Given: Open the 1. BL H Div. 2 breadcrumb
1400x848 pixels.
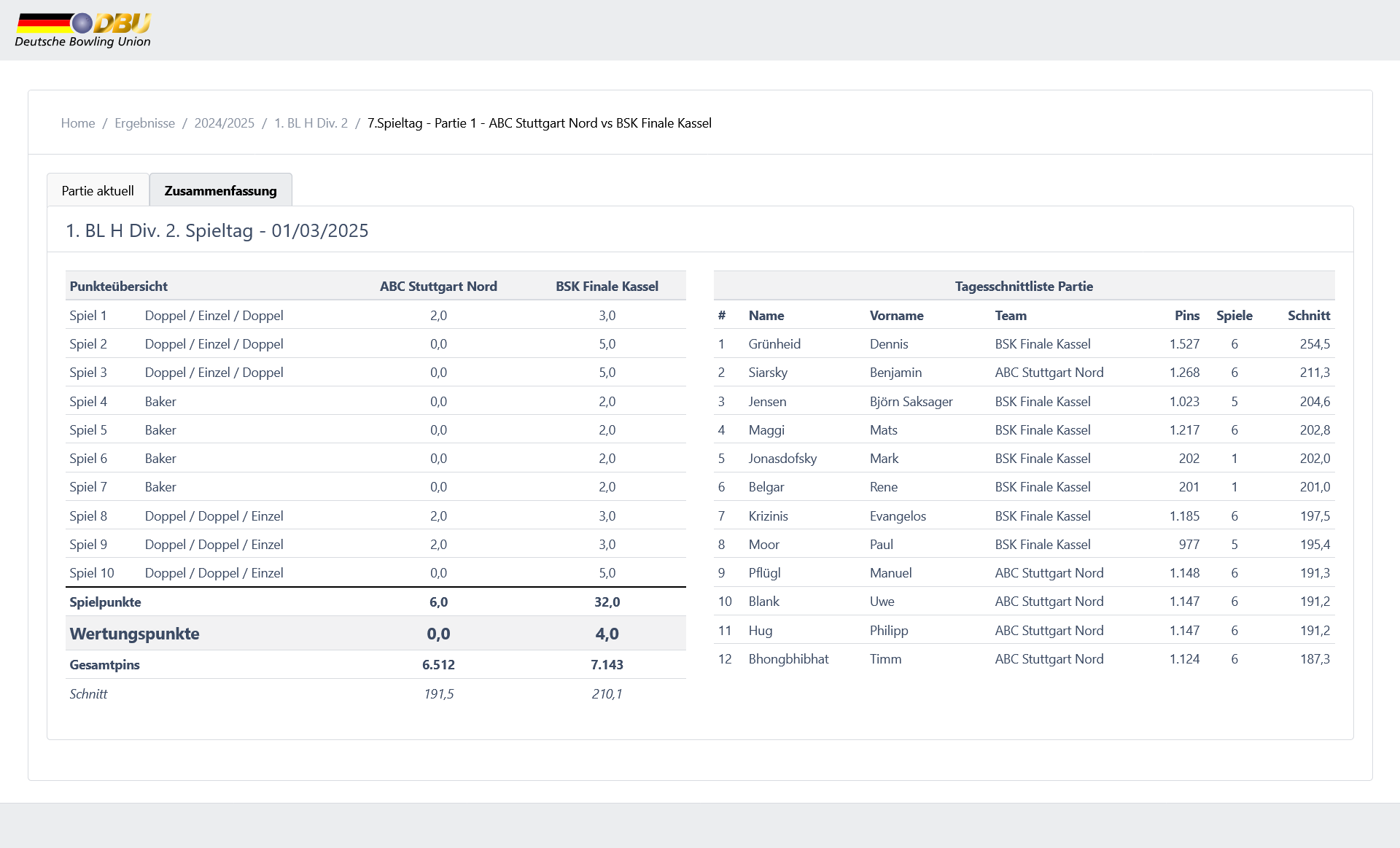Looking at the screenshot, I should 311,123.
